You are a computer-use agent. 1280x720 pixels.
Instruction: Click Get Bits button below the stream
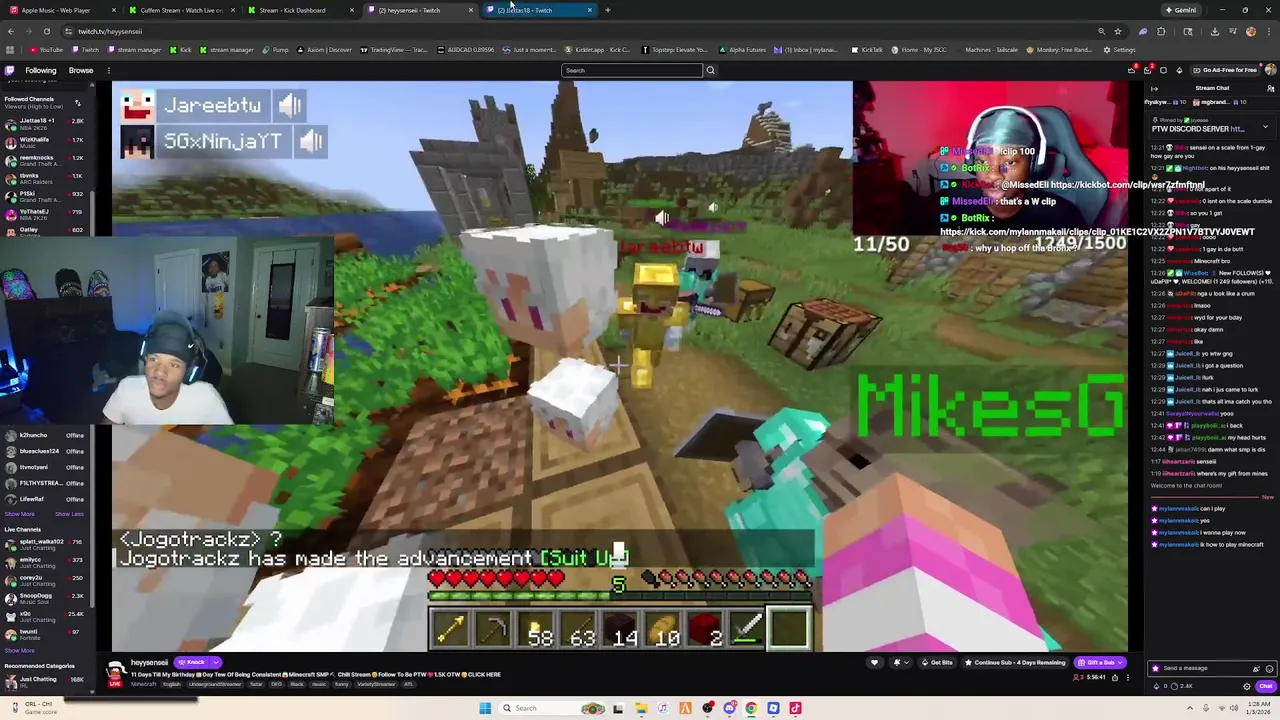pos(937,662)
